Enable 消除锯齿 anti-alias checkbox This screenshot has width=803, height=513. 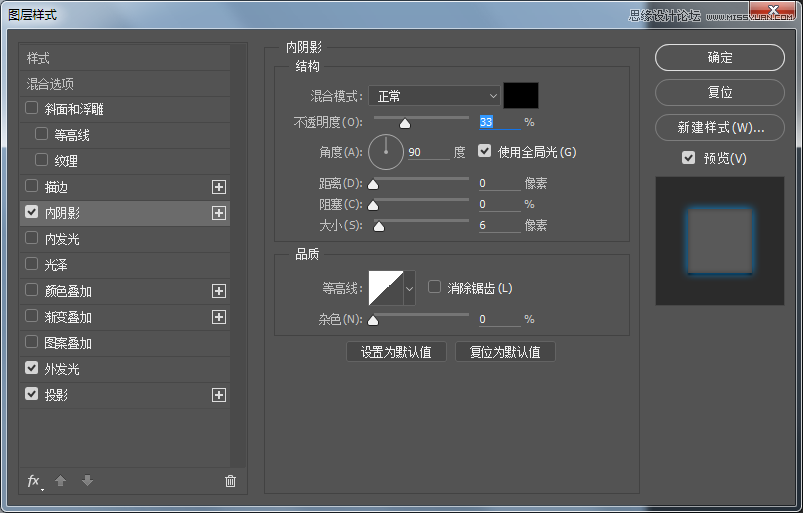coord(434,287)
